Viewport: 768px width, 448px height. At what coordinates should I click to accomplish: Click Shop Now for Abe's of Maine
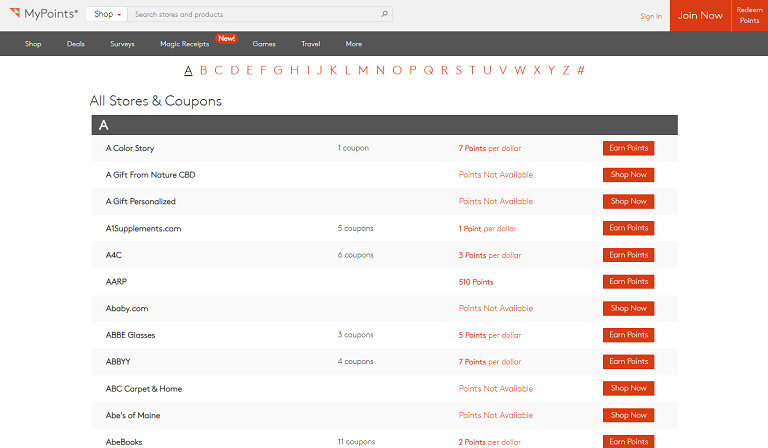tap(628, 415)
